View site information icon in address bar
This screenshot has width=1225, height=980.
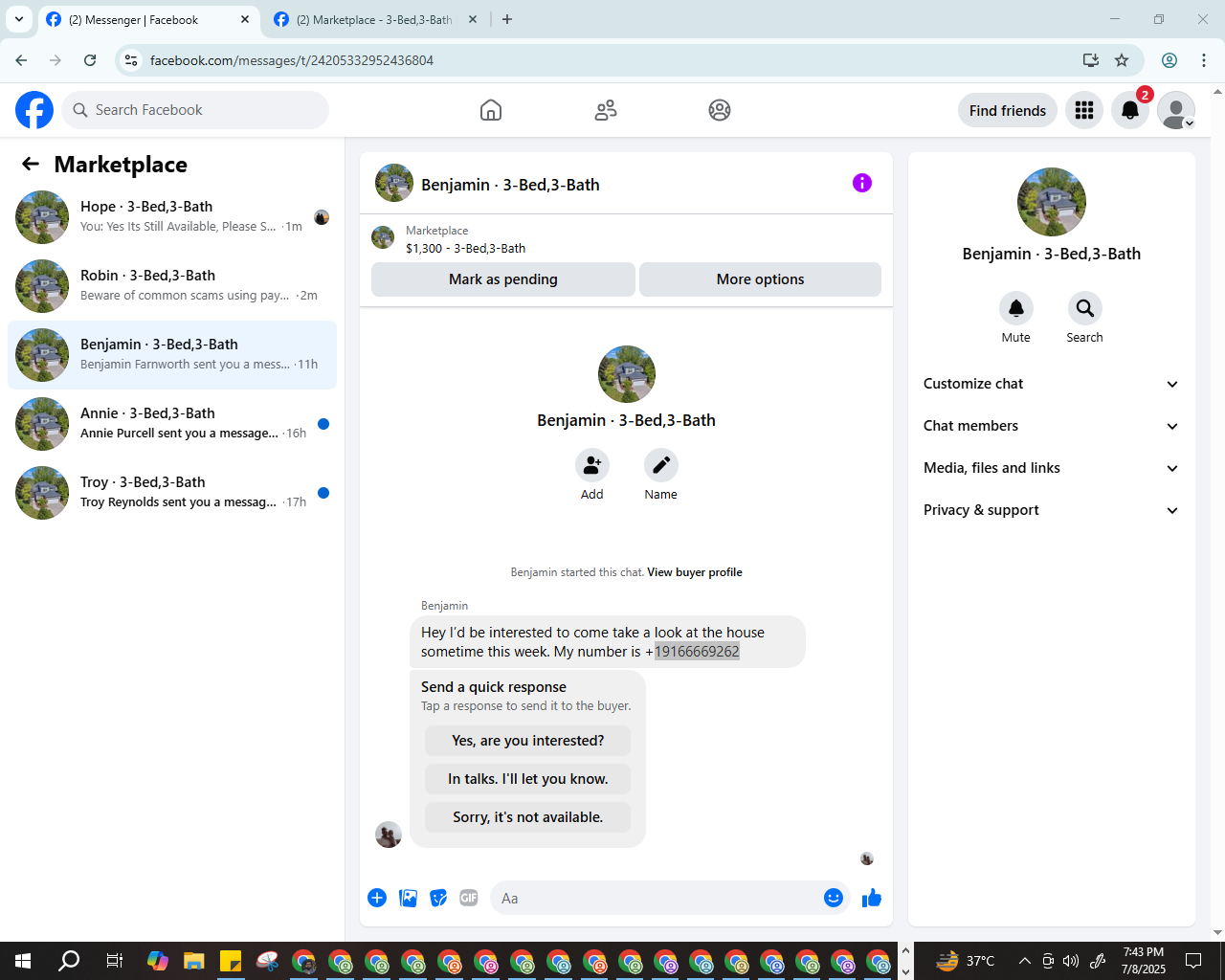[132, 60]
